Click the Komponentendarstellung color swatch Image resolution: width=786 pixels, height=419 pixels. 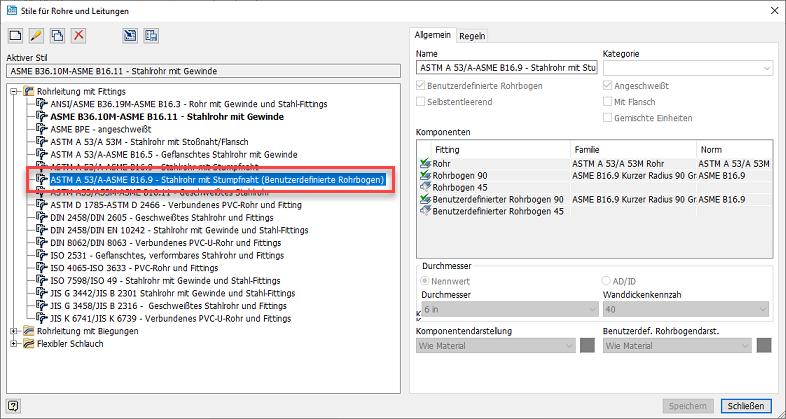(x=587, y=345)
